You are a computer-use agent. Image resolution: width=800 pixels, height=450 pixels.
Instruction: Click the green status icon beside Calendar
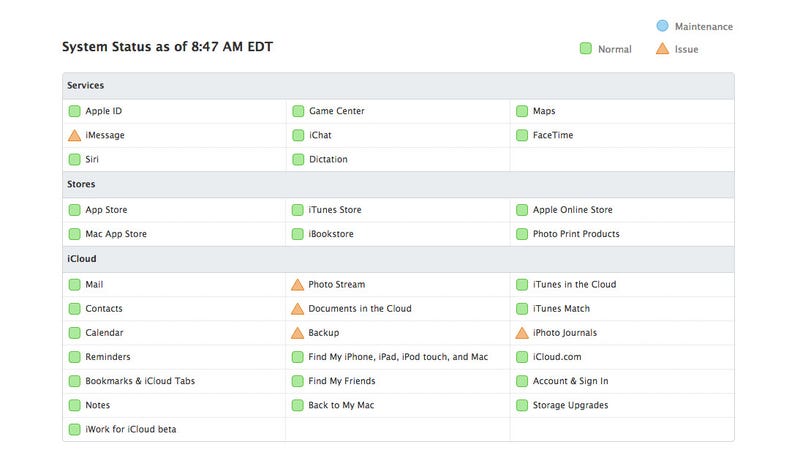(74, 333)
